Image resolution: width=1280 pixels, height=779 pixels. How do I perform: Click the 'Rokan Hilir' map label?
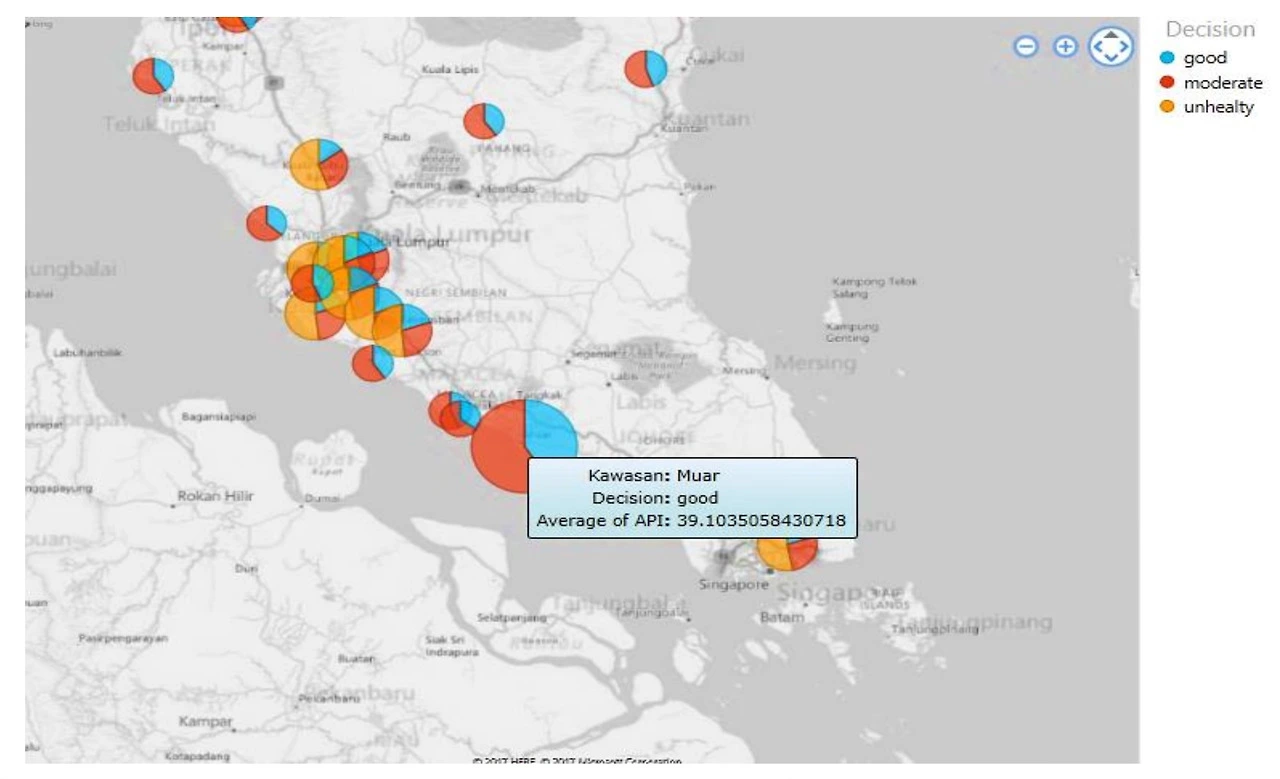click(x=215, y=496)
